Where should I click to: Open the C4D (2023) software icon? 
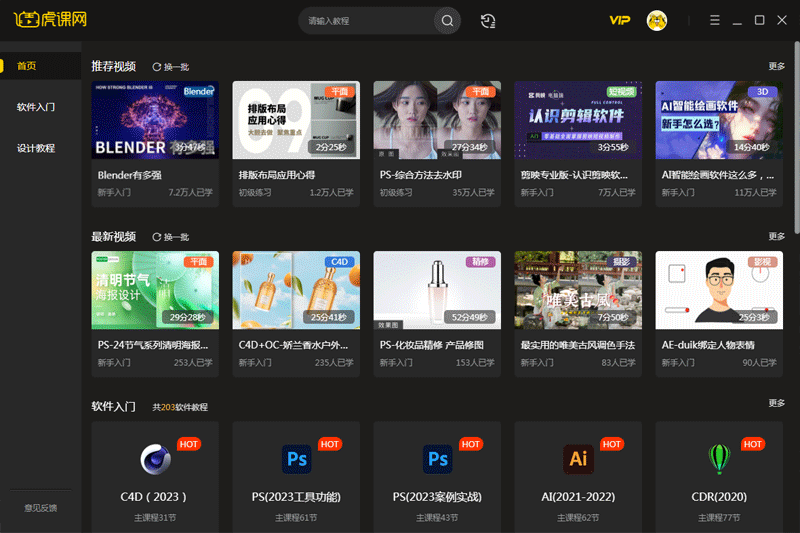[x=156, y=459]
